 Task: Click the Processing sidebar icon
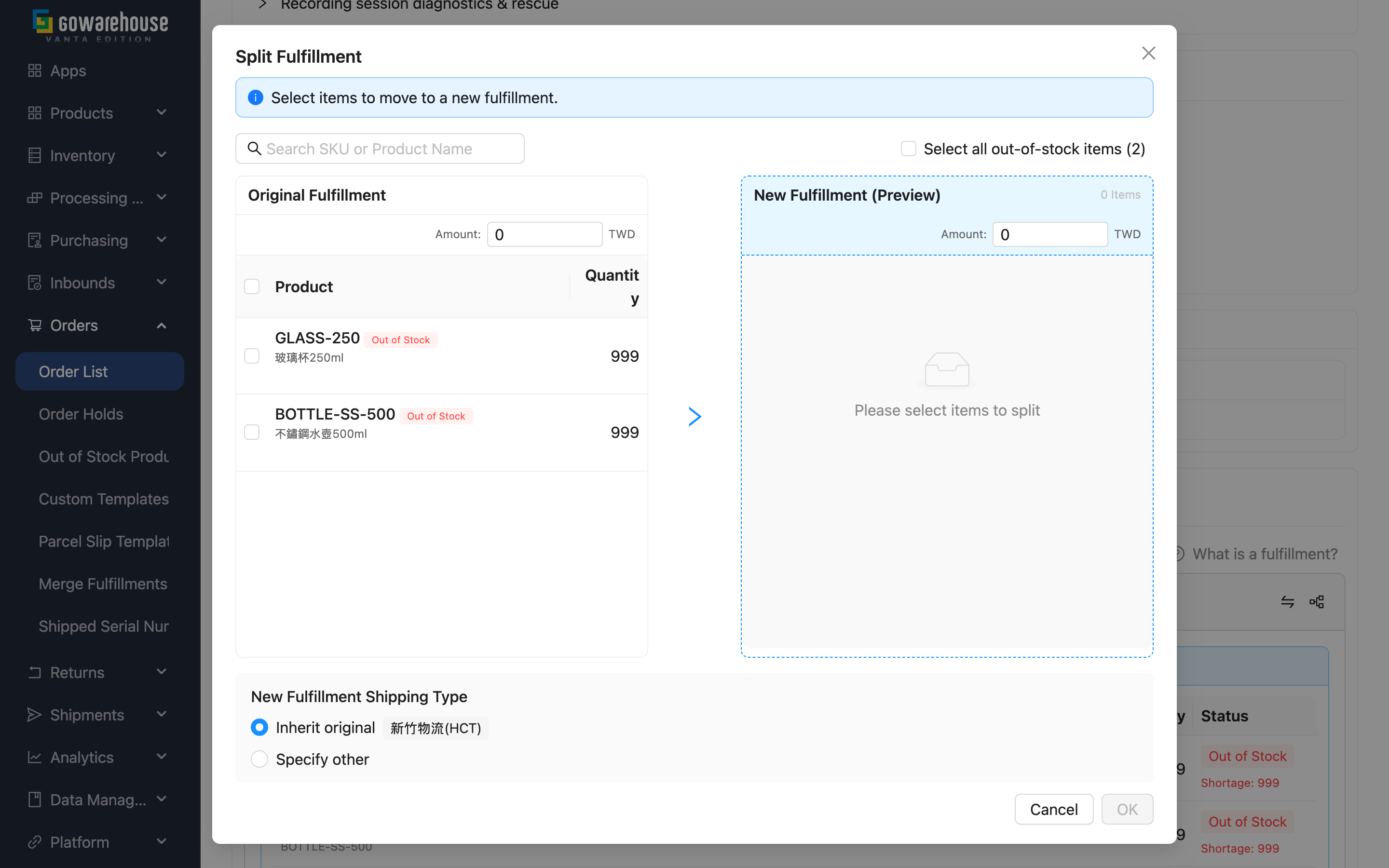[34, 198]
